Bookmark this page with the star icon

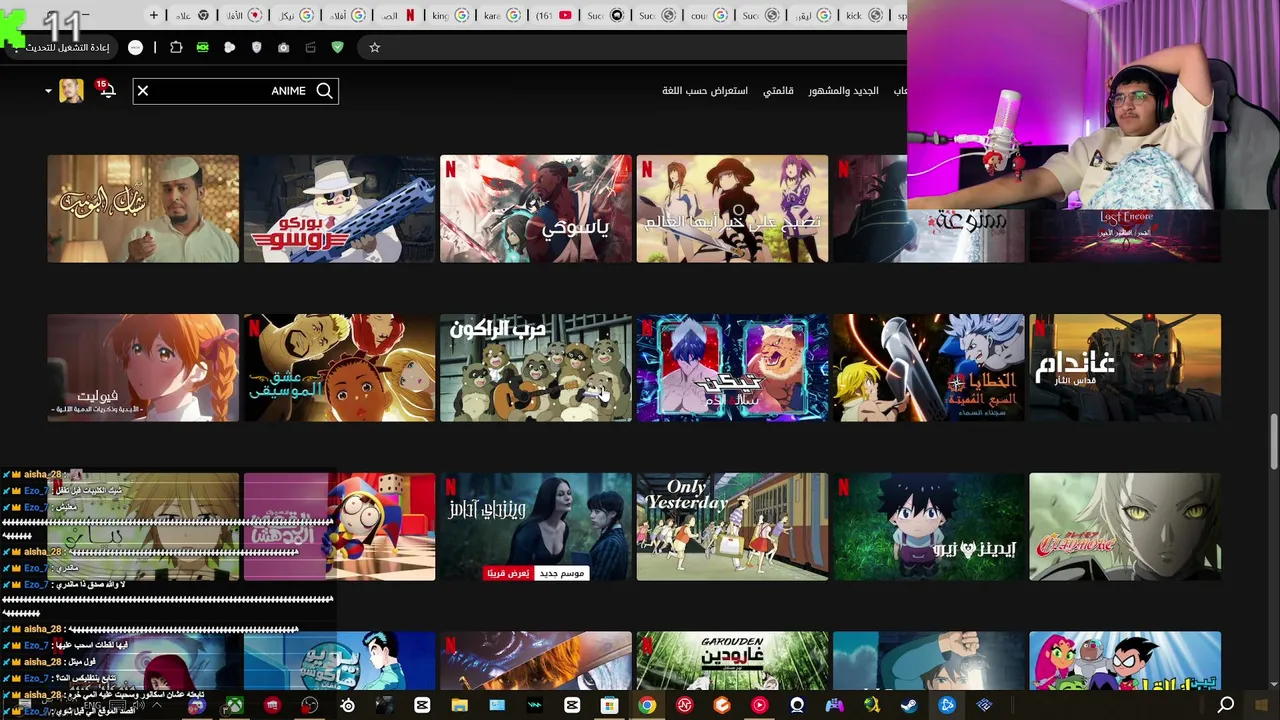375,47
